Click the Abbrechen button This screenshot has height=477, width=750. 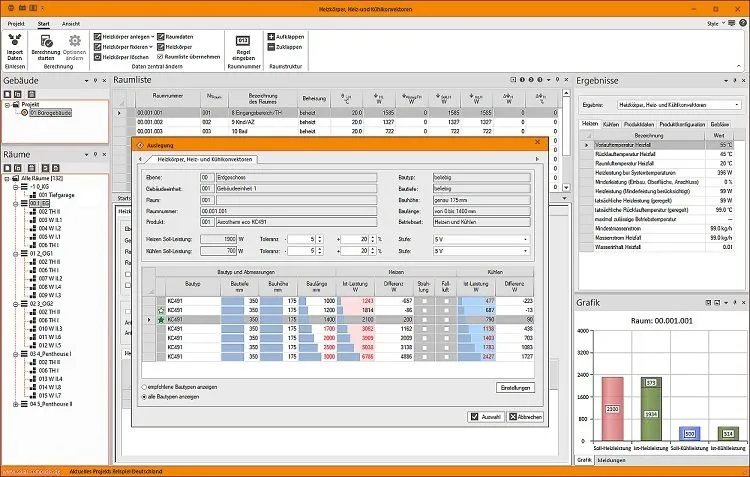tap(525, 417)
